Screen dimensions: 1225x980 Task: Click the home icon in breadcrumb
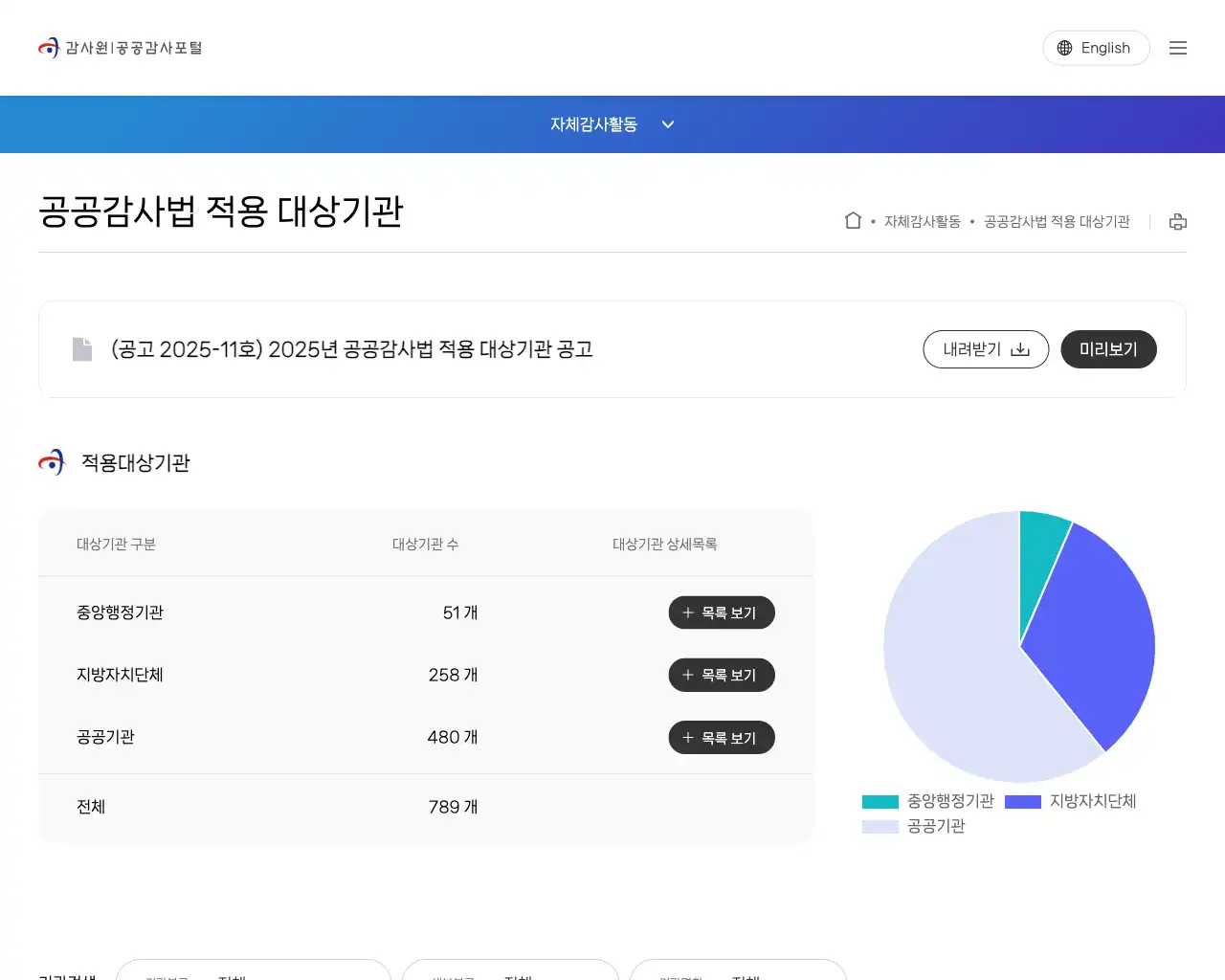click(853, 221)
